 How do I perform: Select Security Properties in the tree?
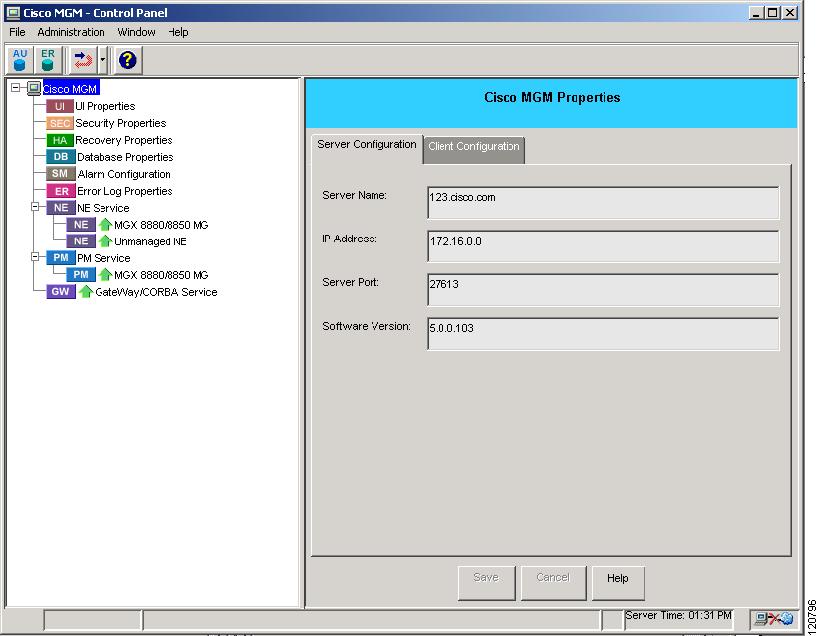click(121, 124)
